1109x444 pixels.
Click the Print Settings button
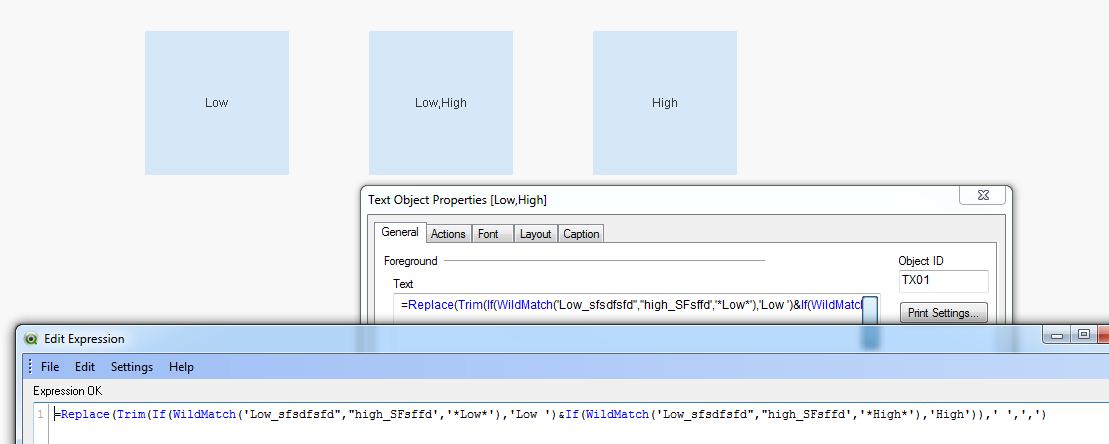(943, 312)
